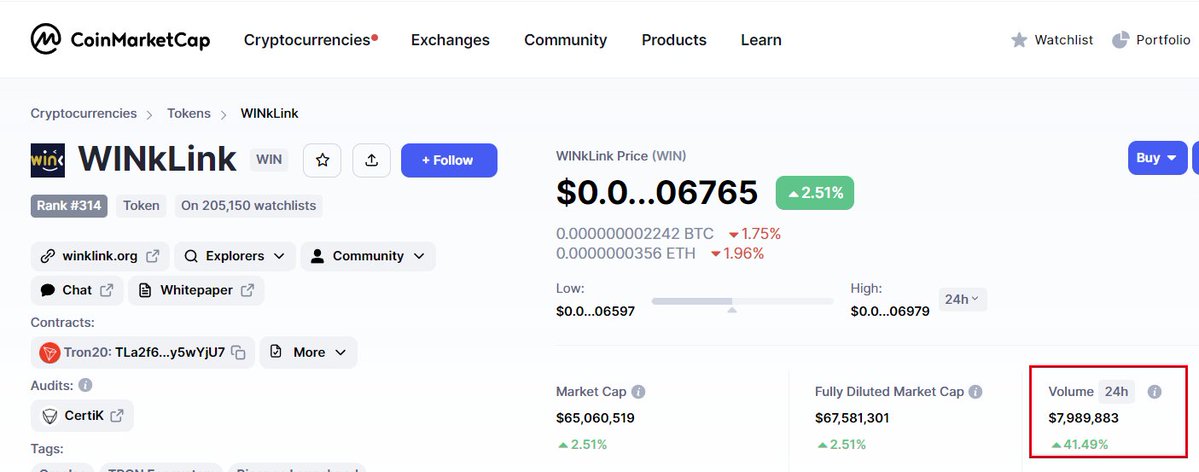Click the Portfolio pie chart icon
Image resolution: width=1199 pixels, height=472 pixels.
click(1121, 40)
